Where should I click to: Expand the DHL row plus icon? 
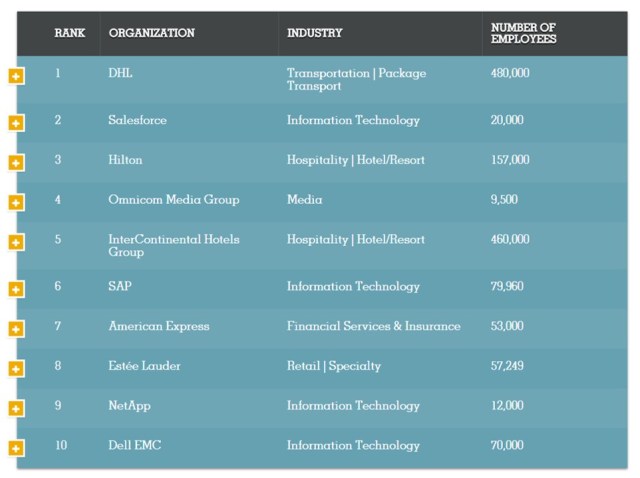[x=16, y=76]
